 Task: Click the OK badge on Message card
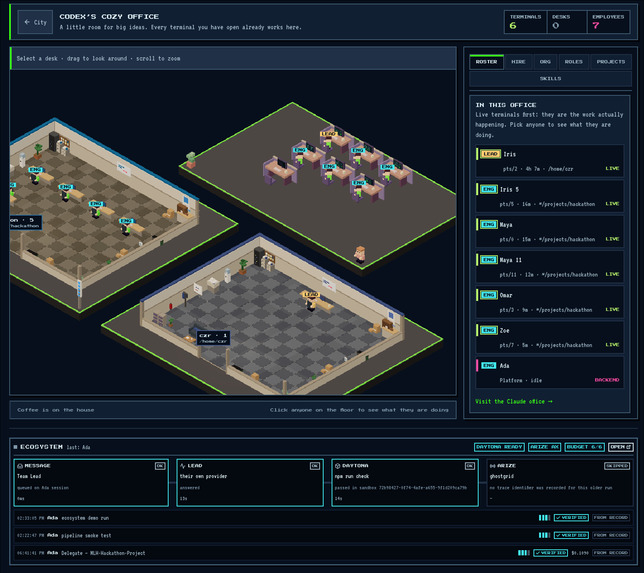pos(160,466)
